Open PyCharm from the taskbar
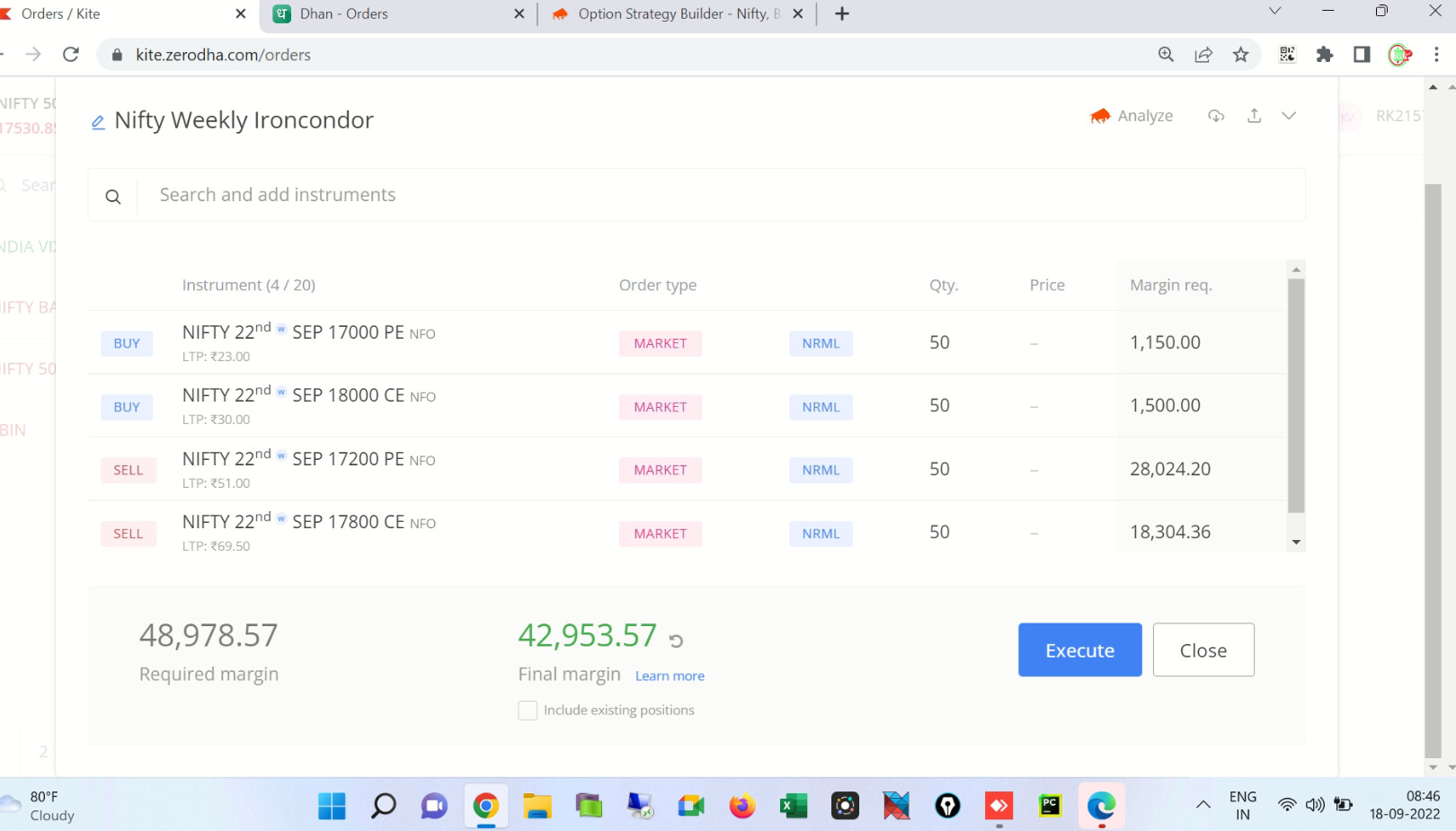This screenshot has width=1456, height=831. (1050, 806)
